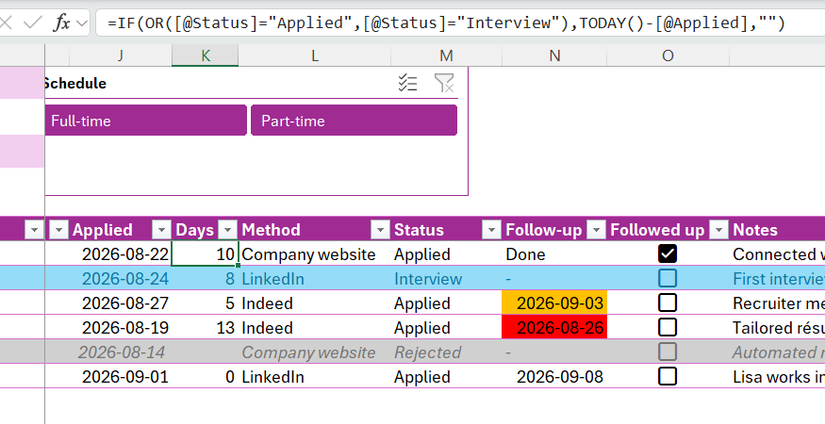825x424 pixels.
Task: Select column O header
Action: tap(668, 55)
